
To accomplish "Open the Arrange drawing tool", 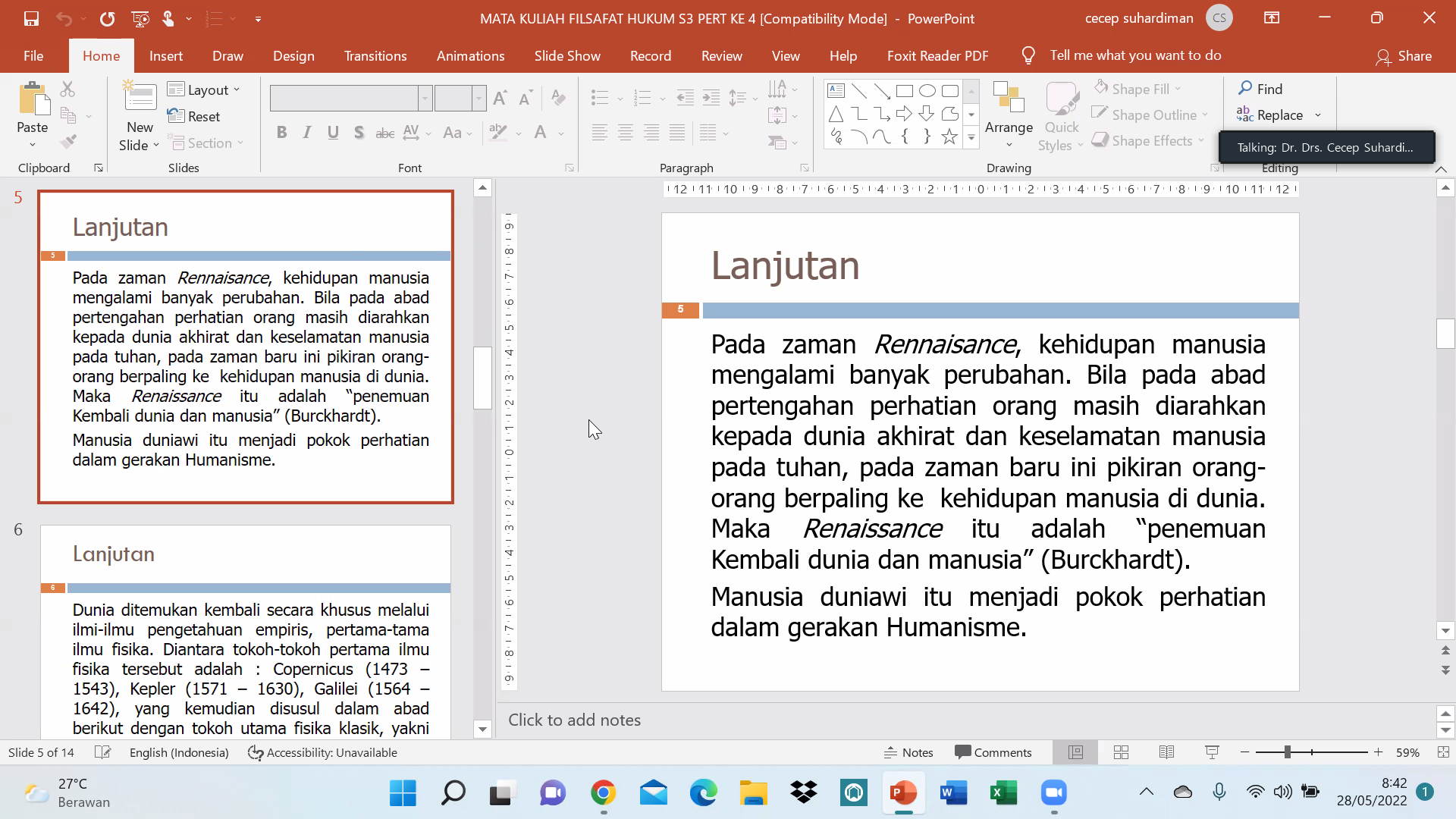I will (x=1009, y=114).
